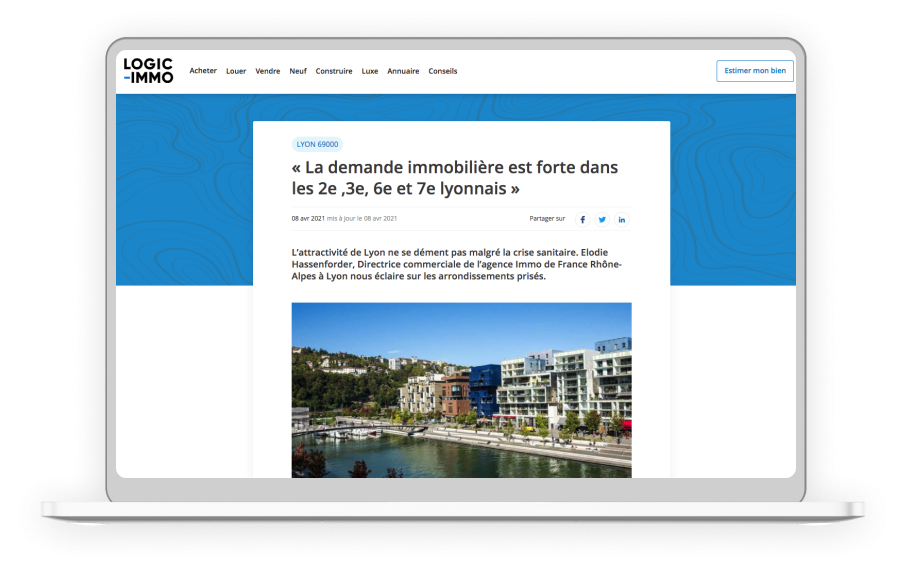Share the article on Twitter
906x570 pixels.
tap(602, 220)
